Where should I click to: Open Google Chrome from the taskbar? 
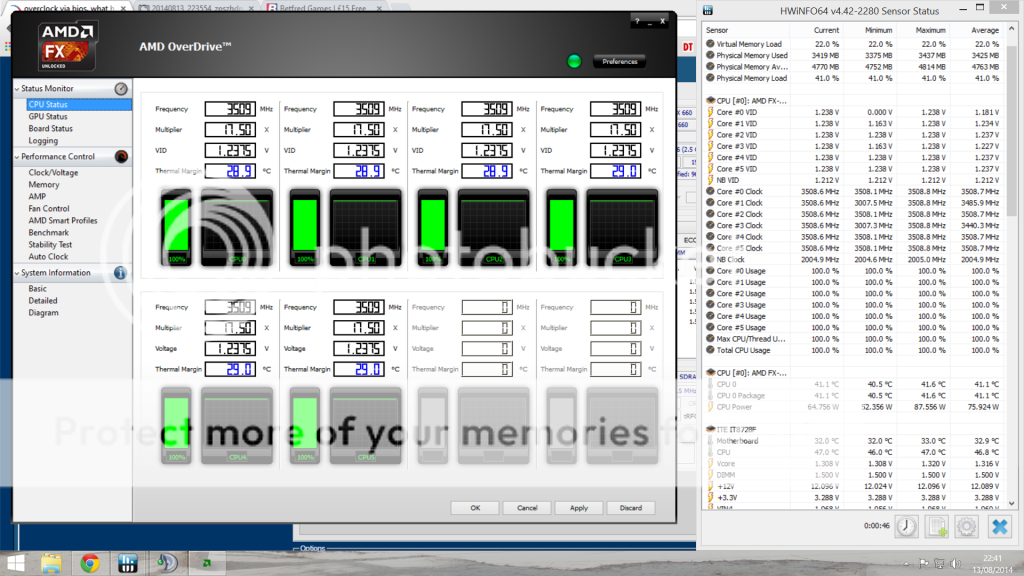(89, 563)
